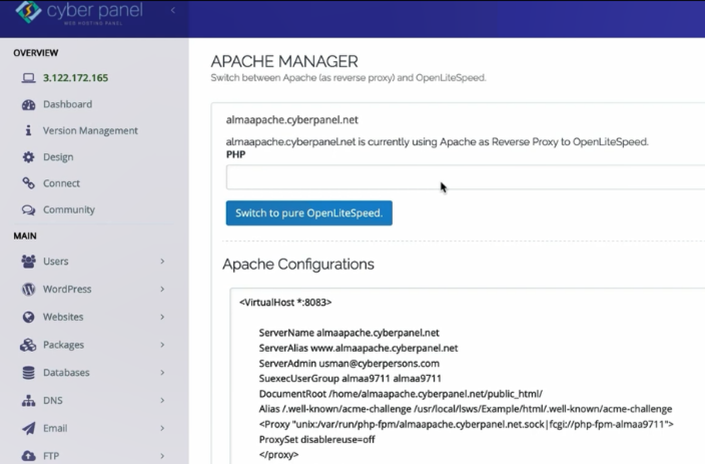Viewport: 705px width, 464px height.
Task: Open the DNS sidebar entry
Action: pyautogui.click(x=53, y=401)
